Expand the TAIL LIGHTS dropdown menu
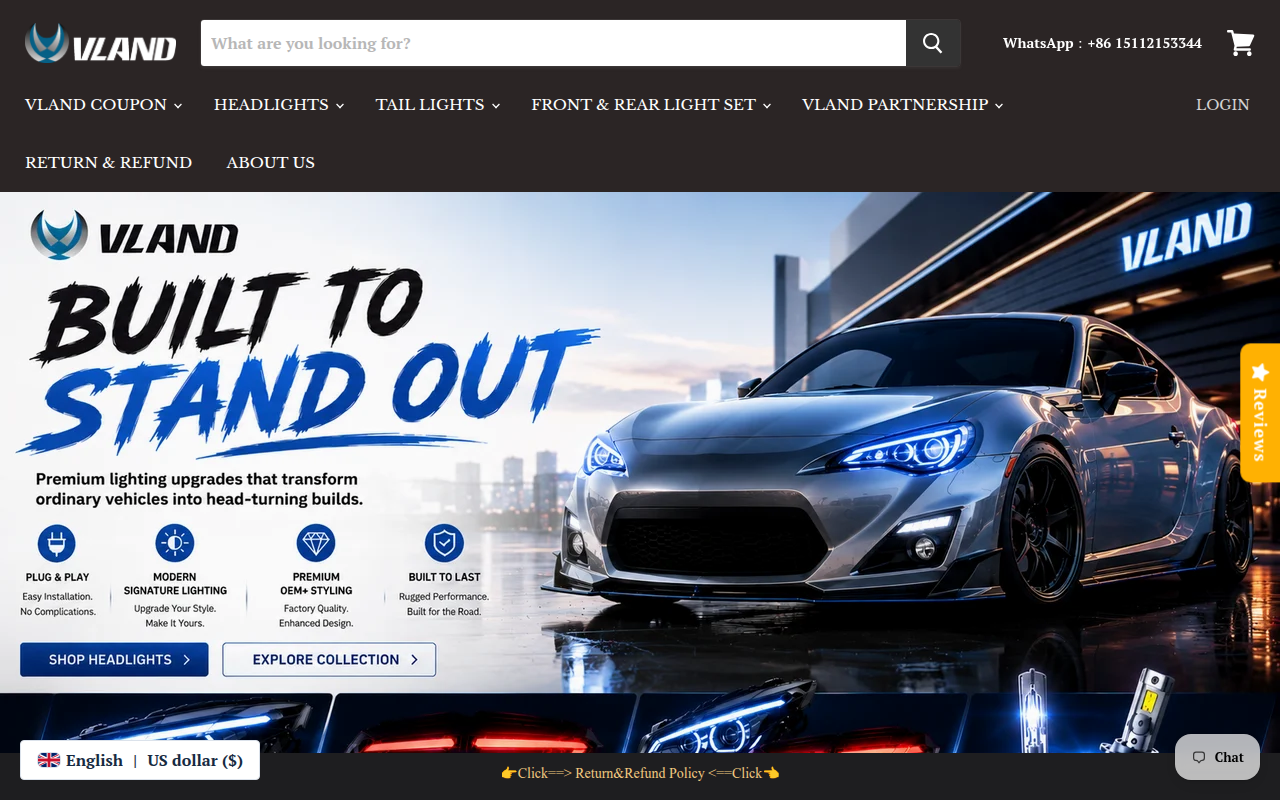The height and width of the screenshot is (800, 1280). tap(438, 105)
